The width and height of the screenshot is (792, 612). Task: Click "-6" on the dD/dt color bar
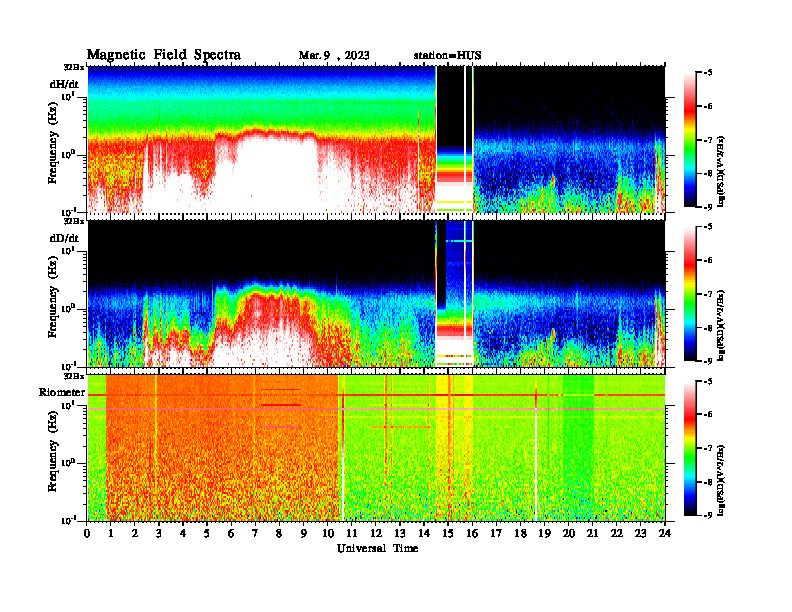[x=708, y=260]
